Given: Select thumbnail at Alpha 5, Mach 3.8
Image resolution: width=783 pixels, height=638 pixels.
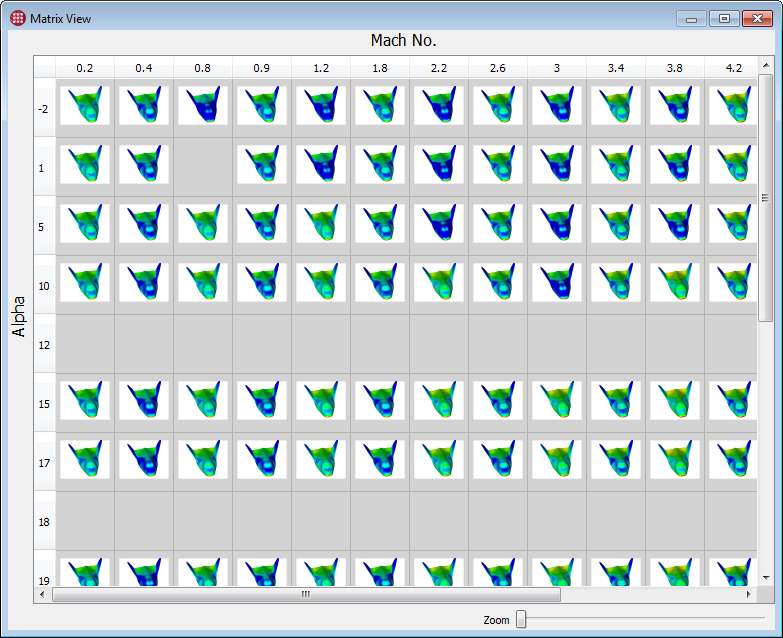Looking at the screenshot, I should pos(674,223).
